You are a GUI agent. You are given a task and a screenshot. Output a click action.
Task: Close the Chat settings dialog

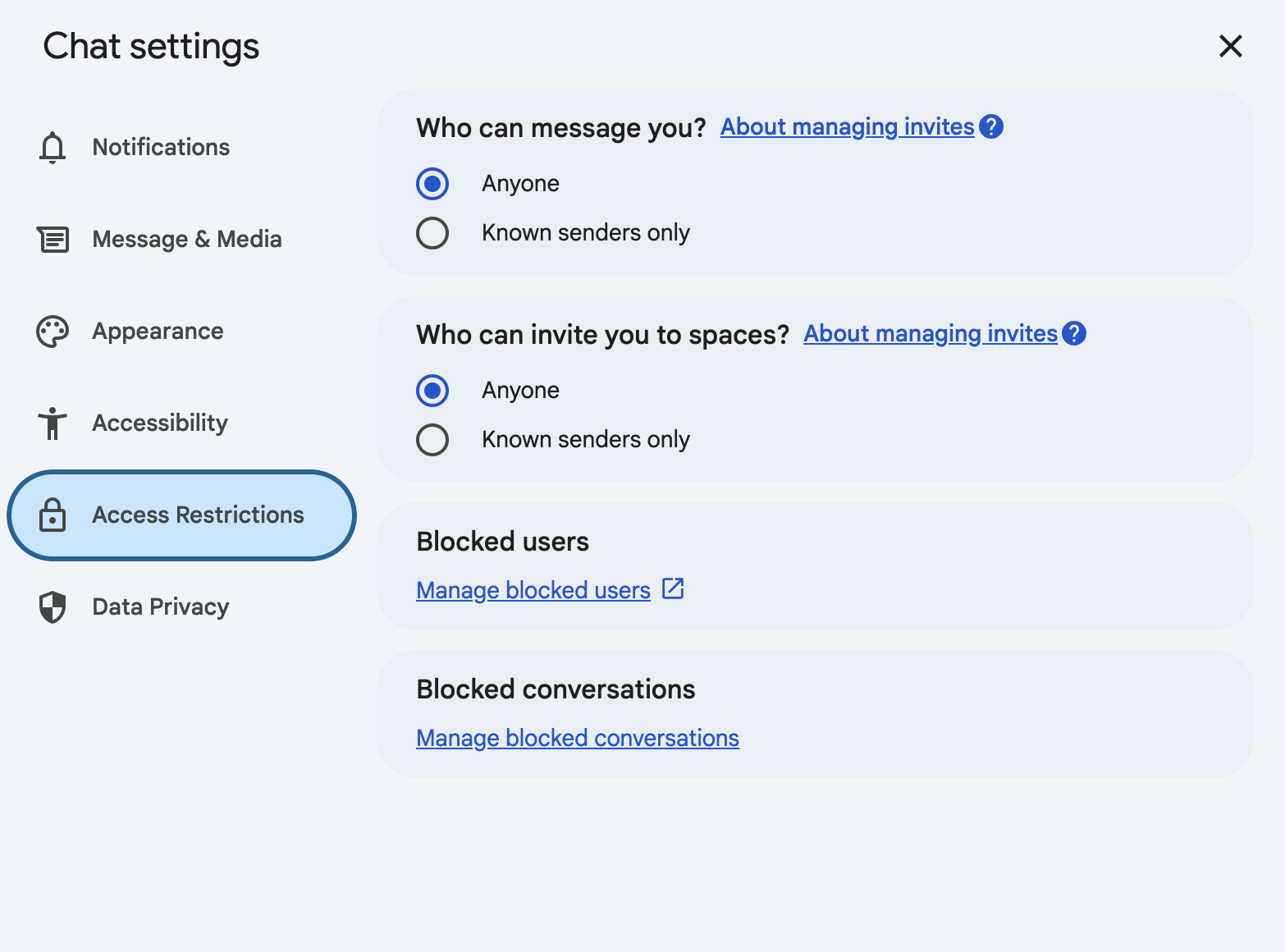pos(1231,46)
